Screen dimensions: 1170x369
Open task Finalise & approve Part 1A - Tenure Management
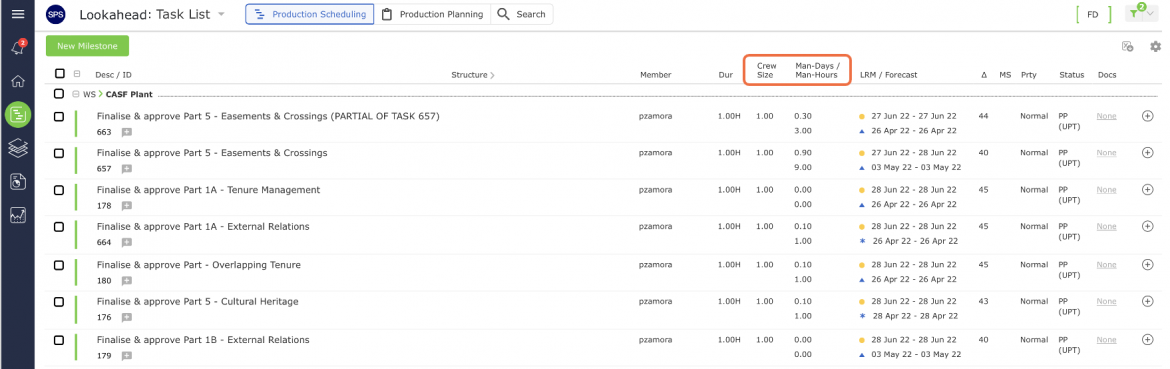(x=208, y=190)
